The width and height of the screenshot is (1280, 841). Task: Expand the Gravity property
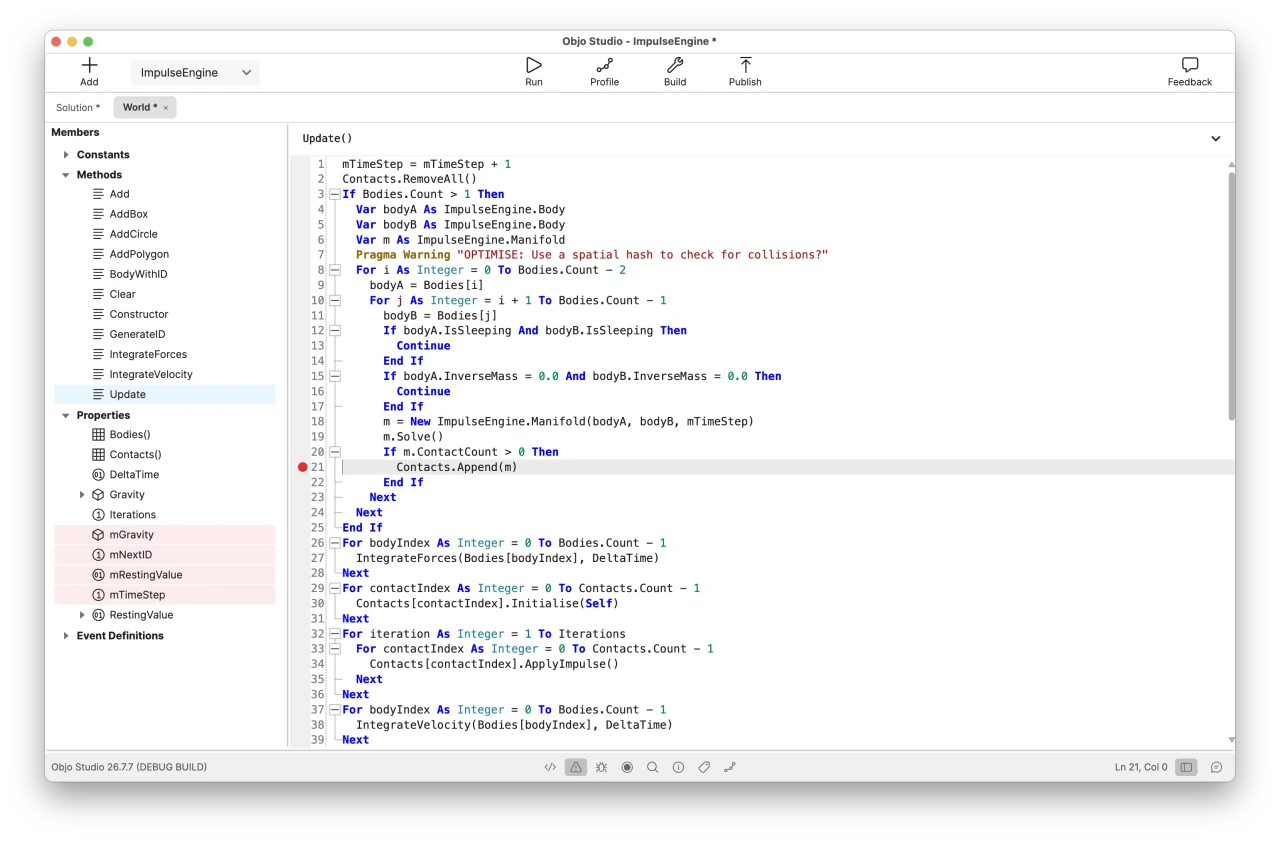(82, 495)
